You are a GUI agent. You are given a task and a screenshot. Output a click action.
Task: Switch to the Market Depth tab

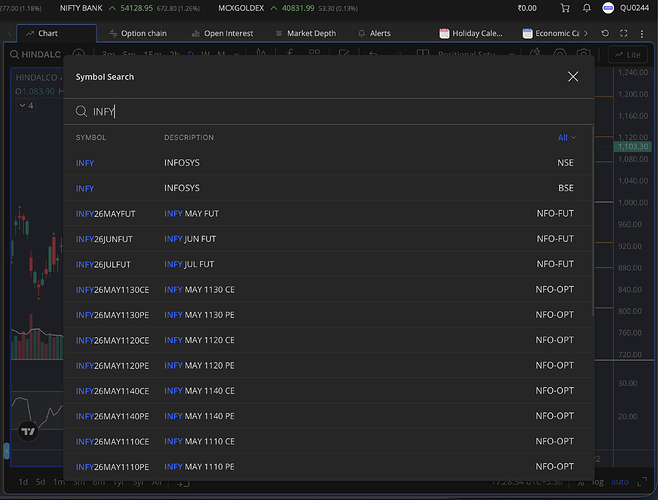click(x=306, y=34)
